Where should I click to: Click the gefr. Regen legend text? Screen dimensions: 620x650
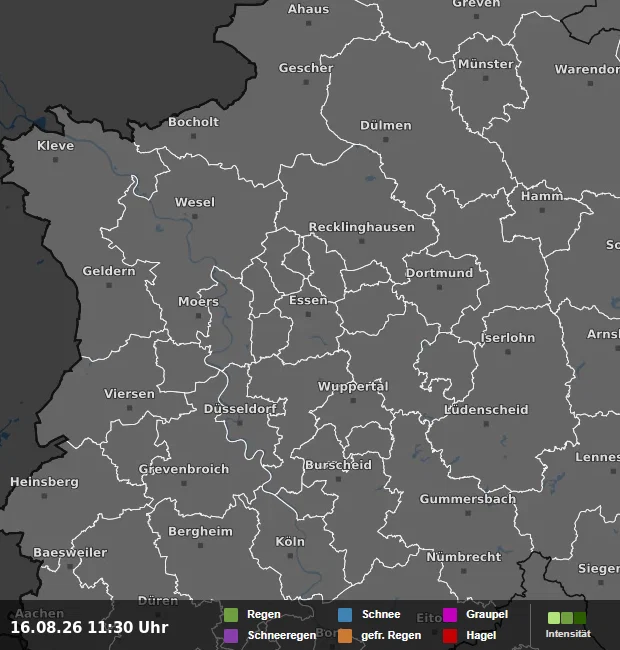point(391,635)
